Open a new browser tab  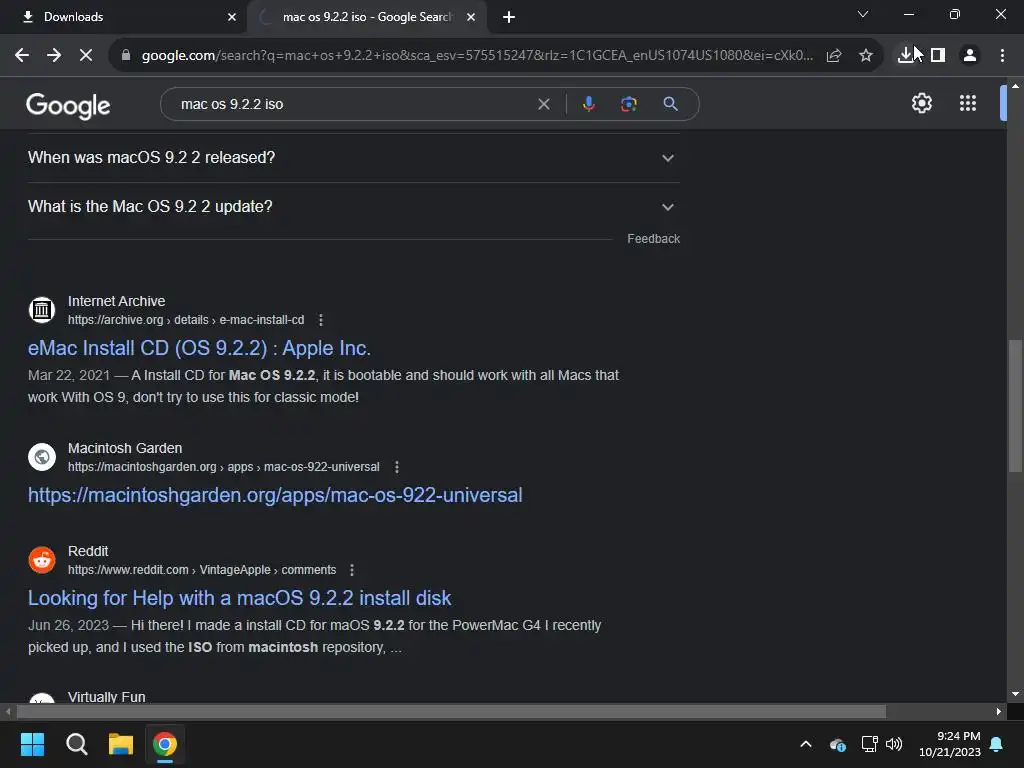[509, 17]
